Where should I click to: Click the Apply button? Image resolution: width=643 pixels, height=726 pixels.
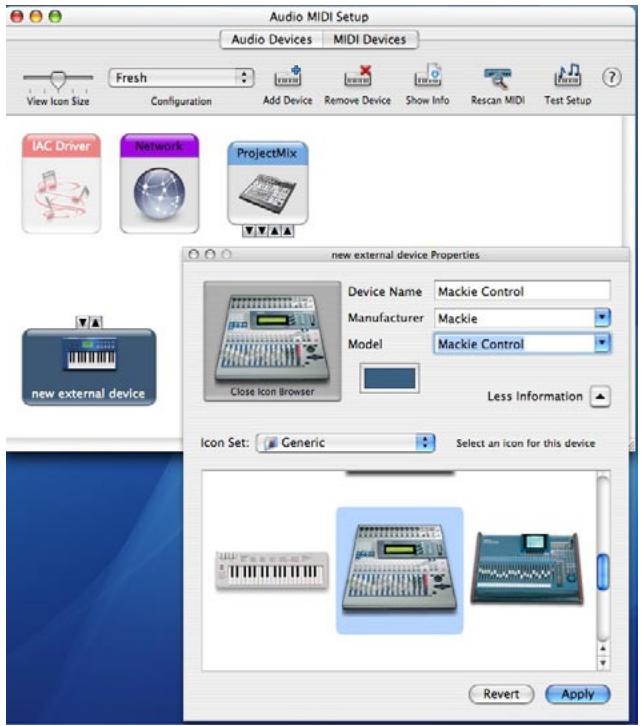coord(578,694)
